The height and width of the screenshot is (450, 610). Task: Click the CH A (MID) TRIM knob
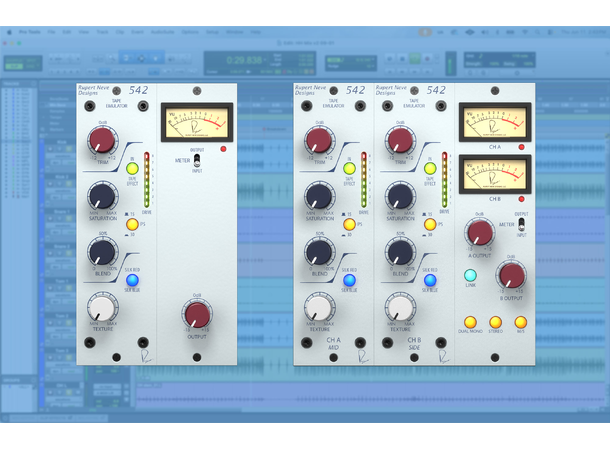[x=319, y=141]
